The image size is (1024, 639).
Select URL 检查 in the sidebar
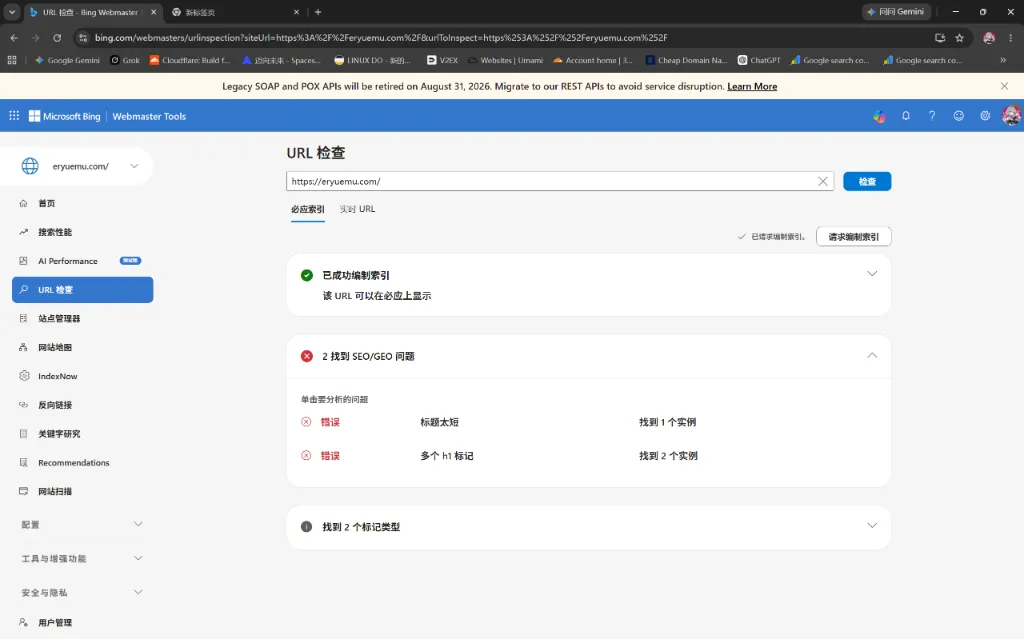82,289
